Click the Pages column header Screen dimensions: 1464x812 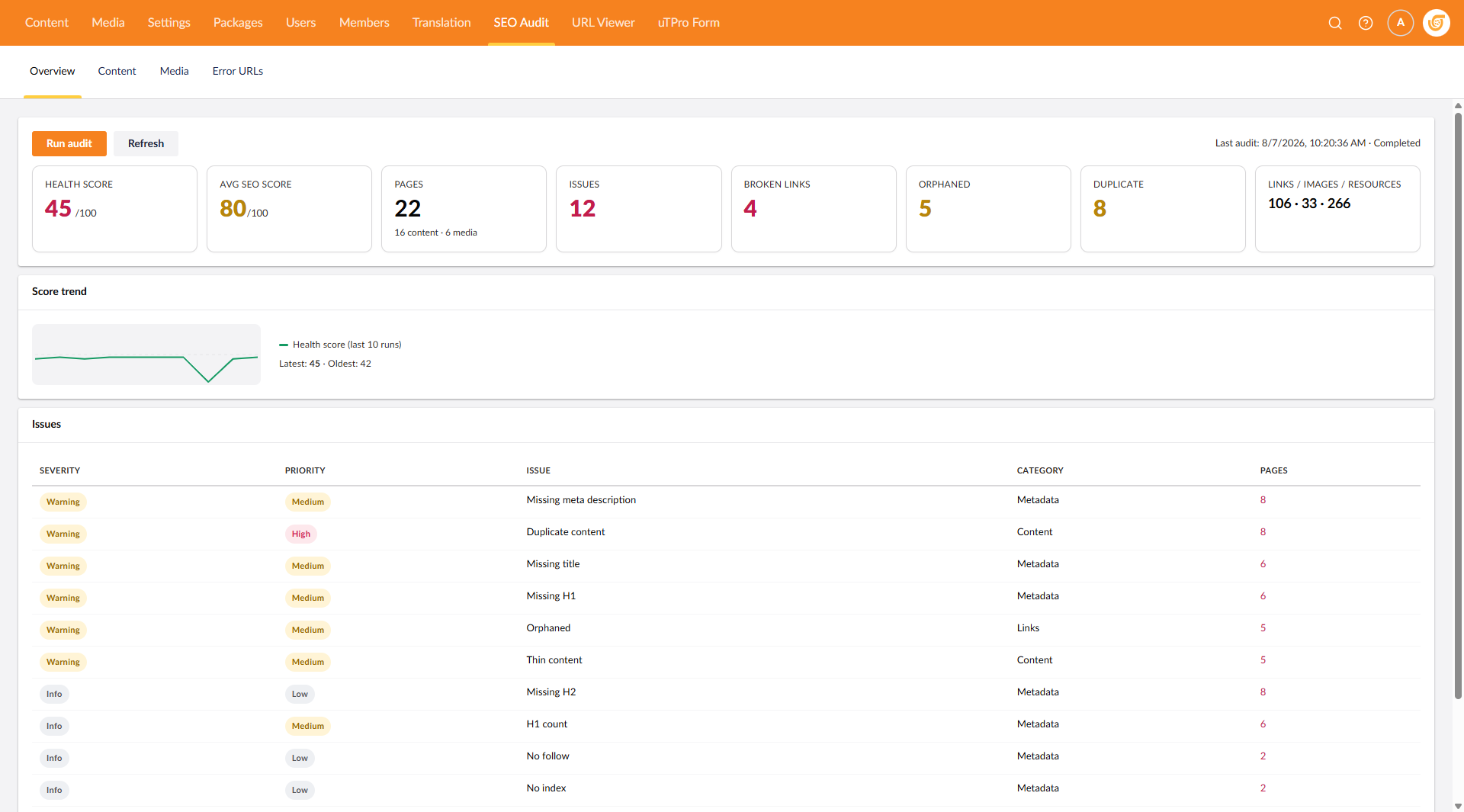(x=1273, y=470)
